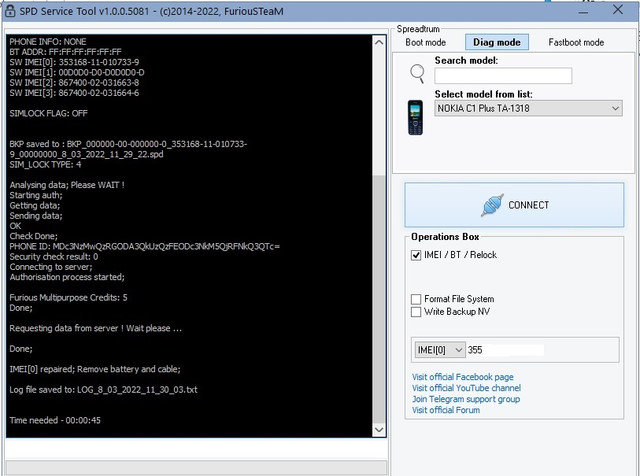
Task: Click log line 'SW IMEI[3]: 867400-02-031664-6'
Action: click(x=74, y=93)
